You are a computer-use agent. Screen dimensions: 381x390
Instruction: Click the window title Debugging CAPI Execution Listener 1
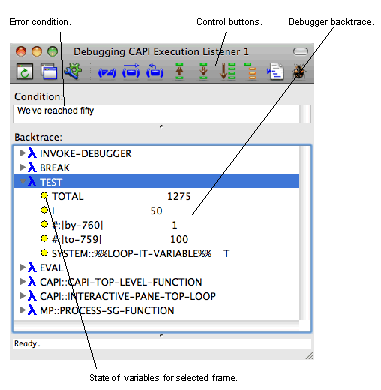[x=161, y=52]
